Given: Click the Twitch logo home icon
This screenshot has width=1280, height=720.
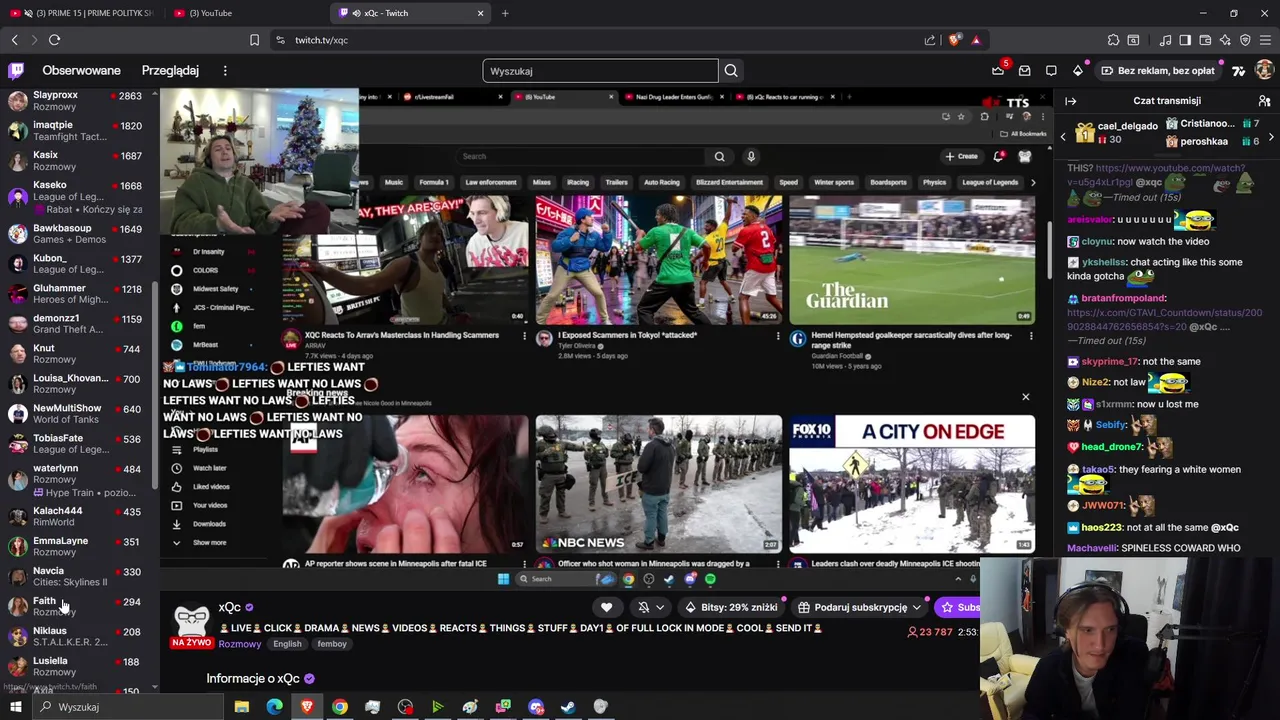Looking at the screenshot, I should 16,70.
